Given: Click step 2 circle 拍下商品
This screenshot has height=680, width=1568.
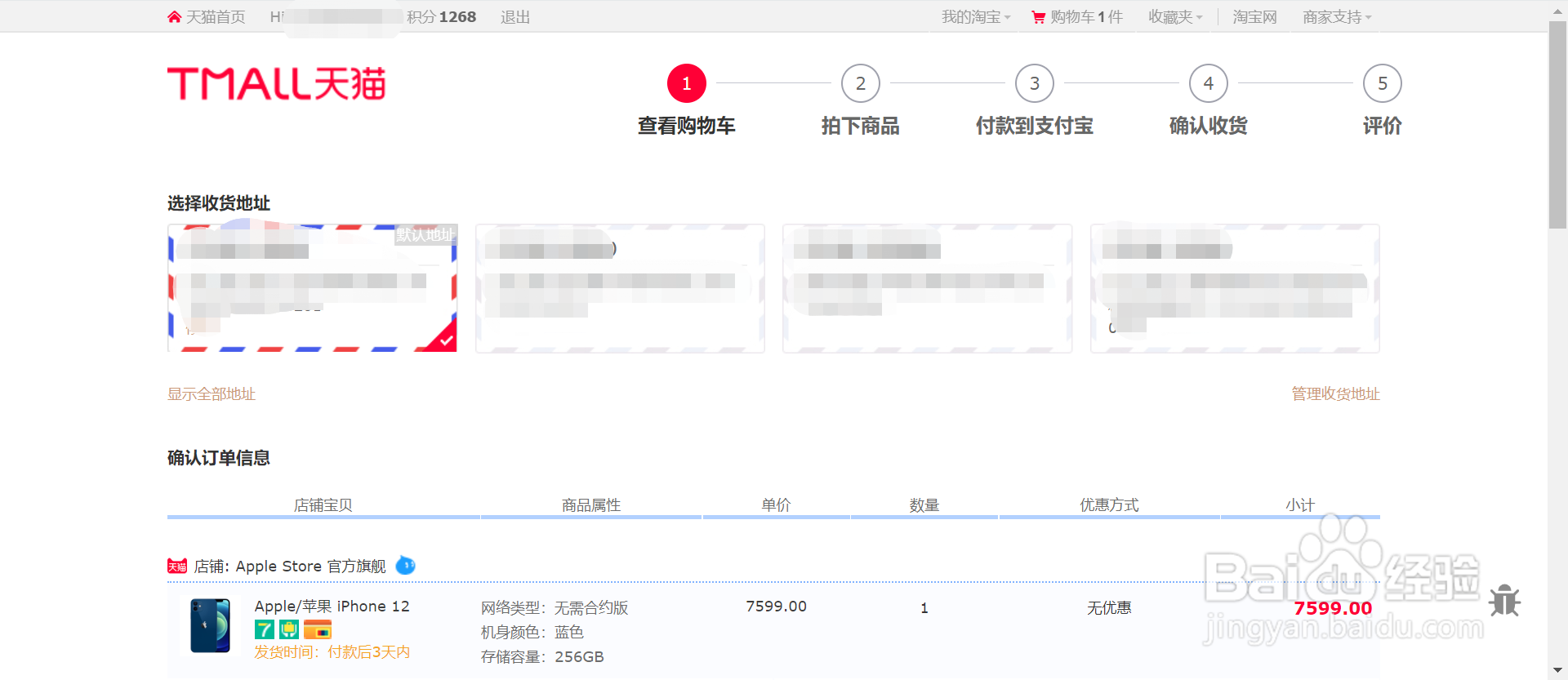Looking at the screenshot, I should [x=861, y=83].
